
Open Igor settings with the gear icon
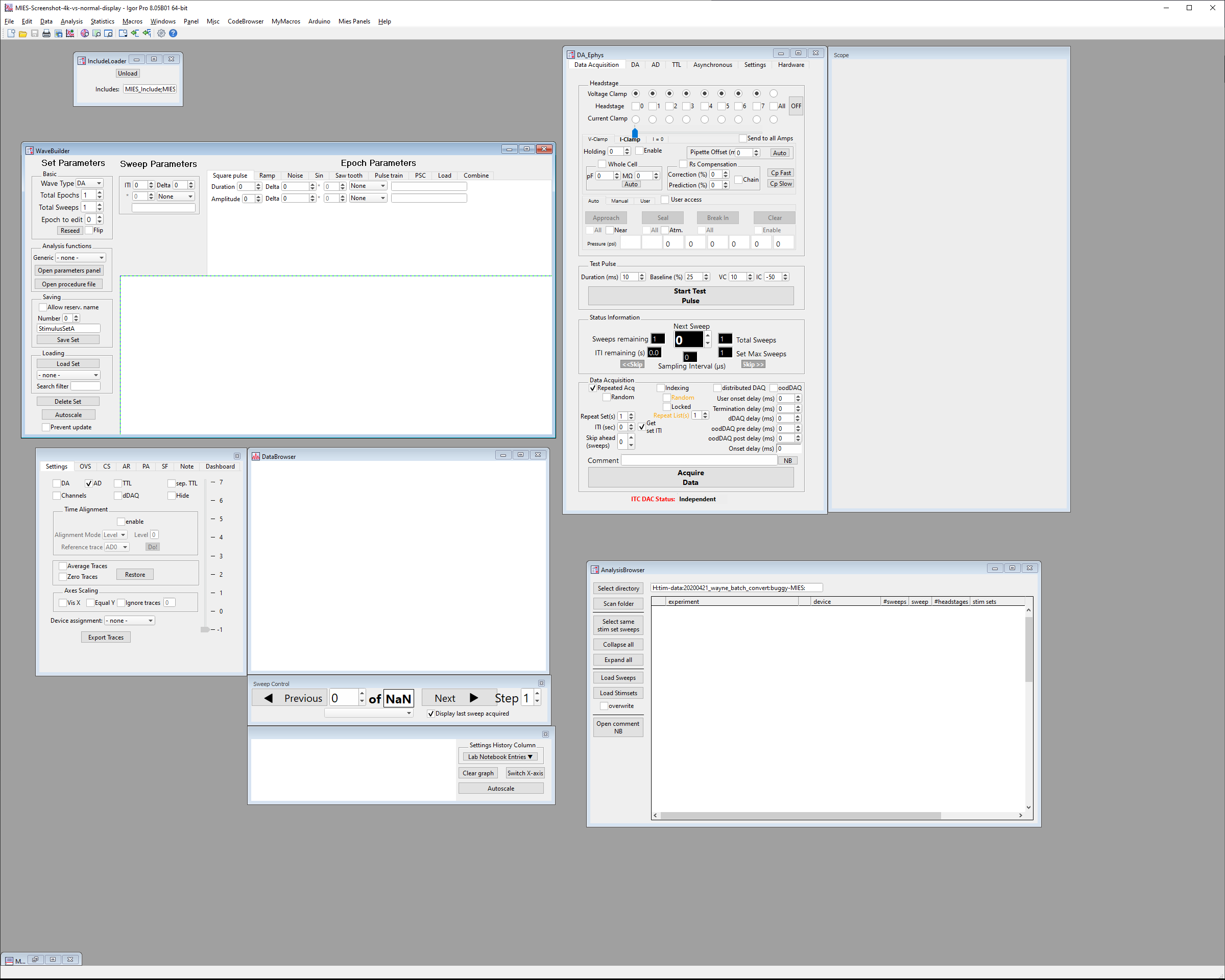coord(161,33)
